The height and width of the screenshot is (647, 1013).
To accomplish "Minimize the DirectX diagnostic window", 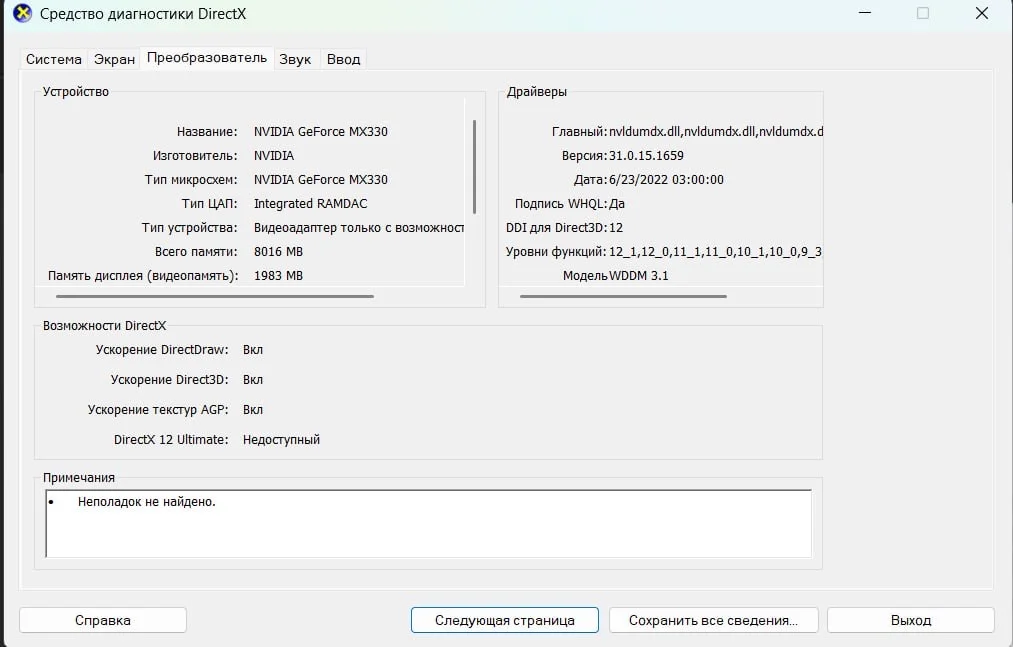I will click(x=864, y=13).
